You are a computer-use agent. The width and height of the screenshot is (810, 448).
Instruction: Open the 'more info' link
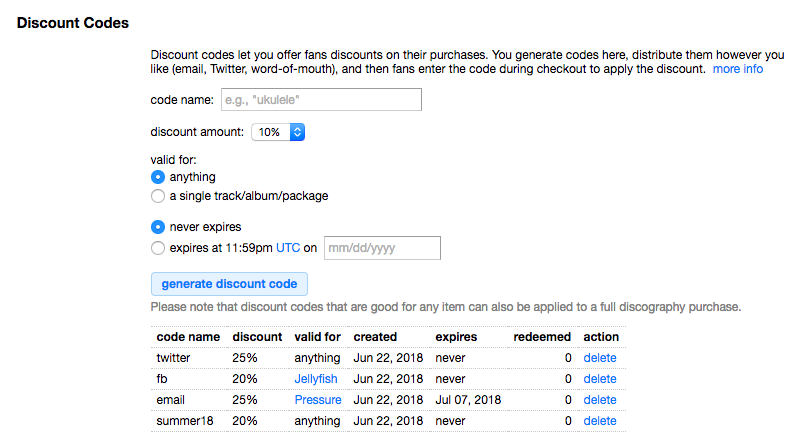coord(738,69)
